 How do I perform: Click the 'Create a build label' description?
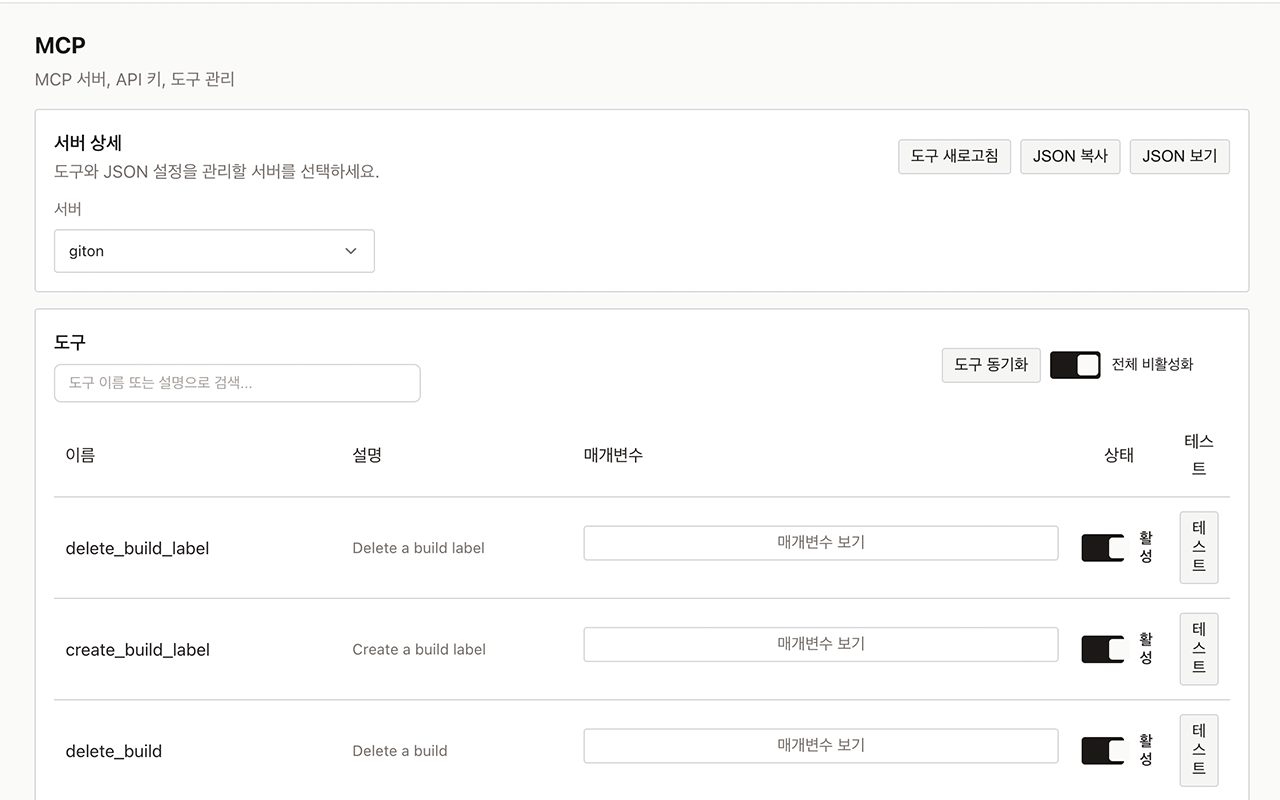pos(419,649)
